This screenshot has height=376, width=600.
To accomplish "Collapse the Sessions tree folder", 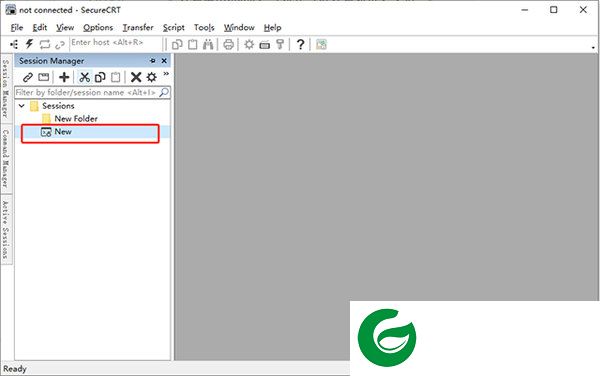I will pos(22,106).
